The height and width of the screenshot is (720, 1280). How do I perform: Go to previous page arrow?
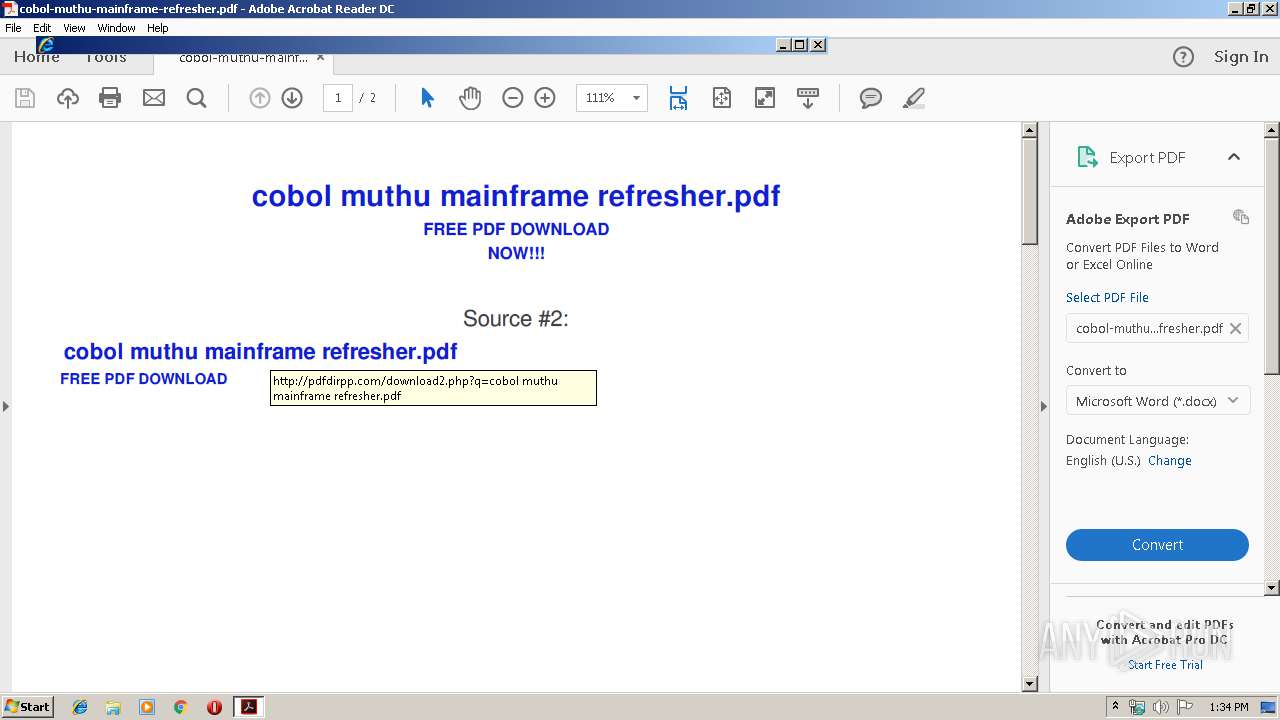pyautogui.click(x=259, y=98)
